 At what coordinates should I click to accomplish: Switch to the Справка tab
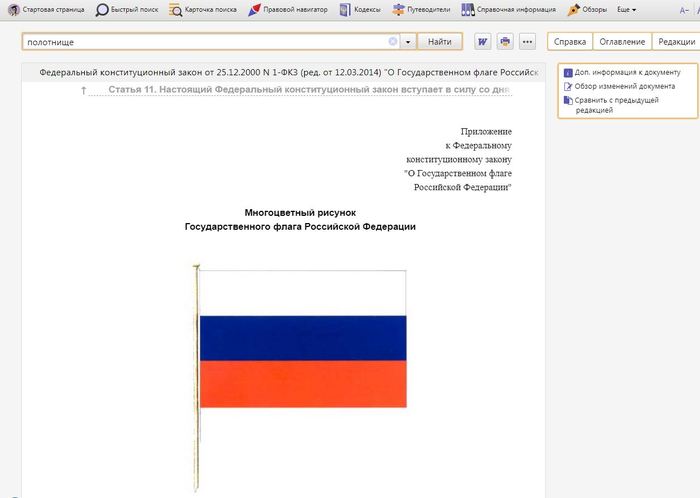coord(570,42)
